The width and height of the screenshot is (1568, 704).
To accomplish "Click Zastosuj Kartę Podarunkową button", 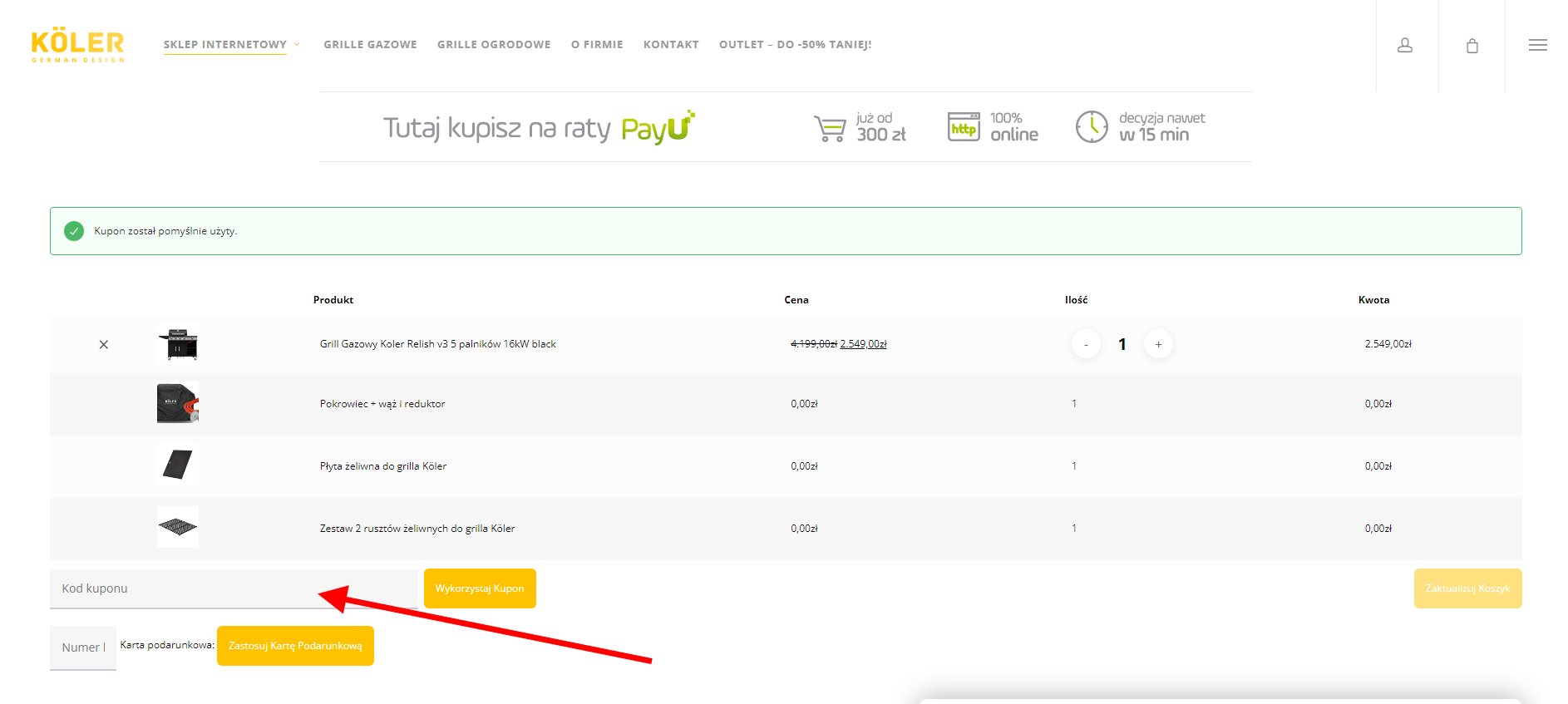I will [295, 646].
